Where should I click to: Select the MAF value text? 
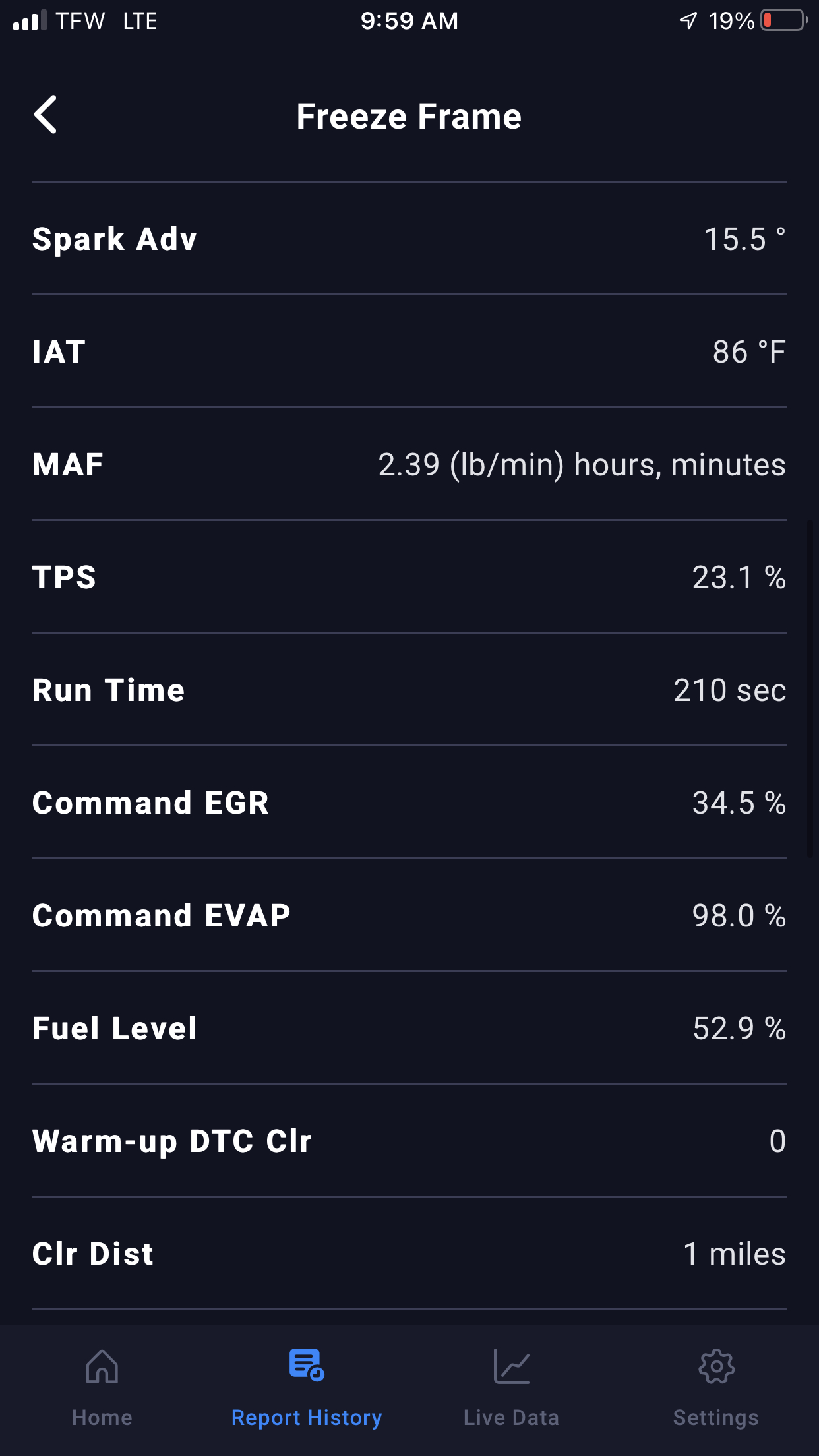582,465
